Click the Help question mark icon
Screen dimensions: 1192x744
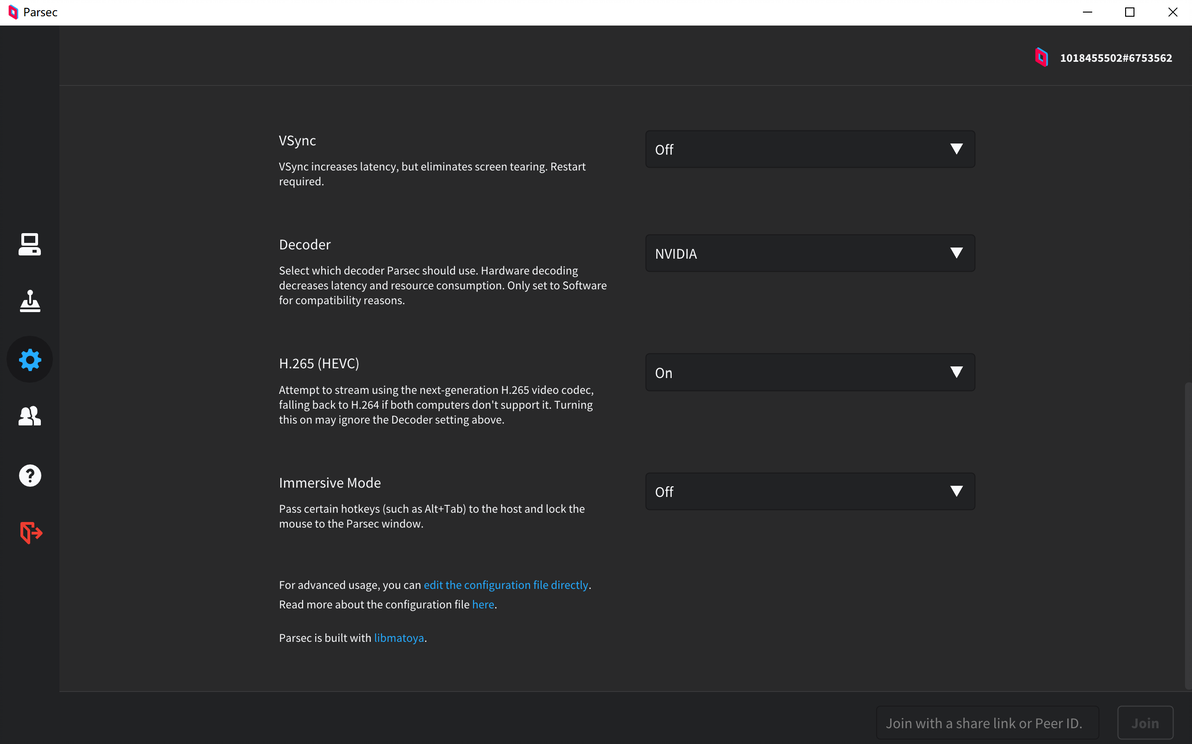[30, 475]
